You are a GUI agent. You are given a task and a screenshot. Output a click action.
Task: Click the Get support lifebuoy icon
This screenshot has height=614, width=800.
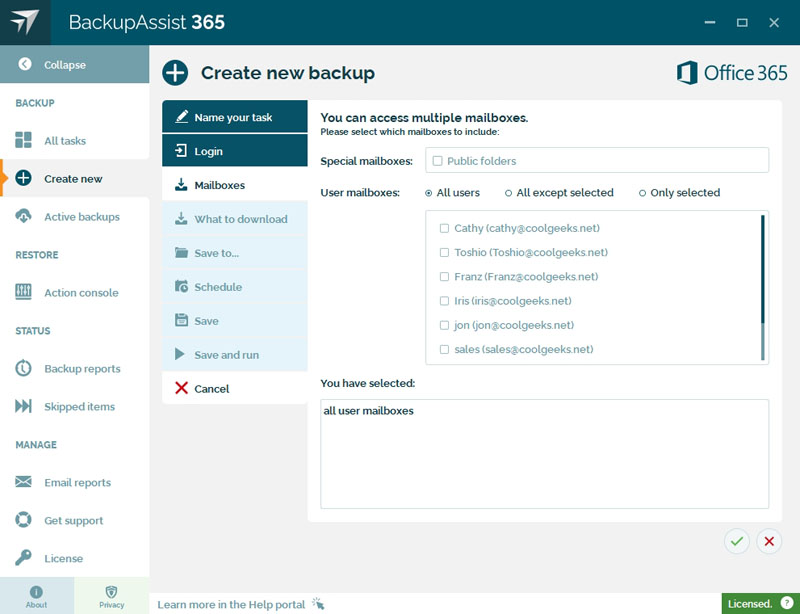pyautogui.click(x=23, y=520)
